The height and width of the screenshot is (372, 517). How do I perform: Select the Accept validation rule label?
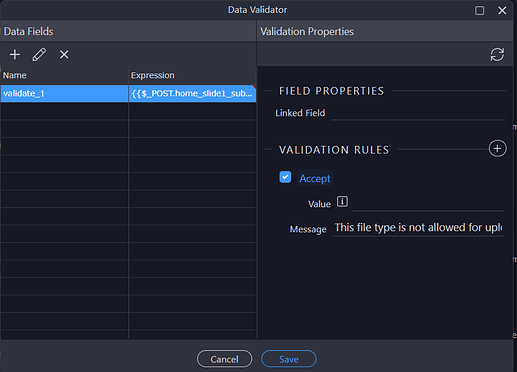[x=315, y=178]
